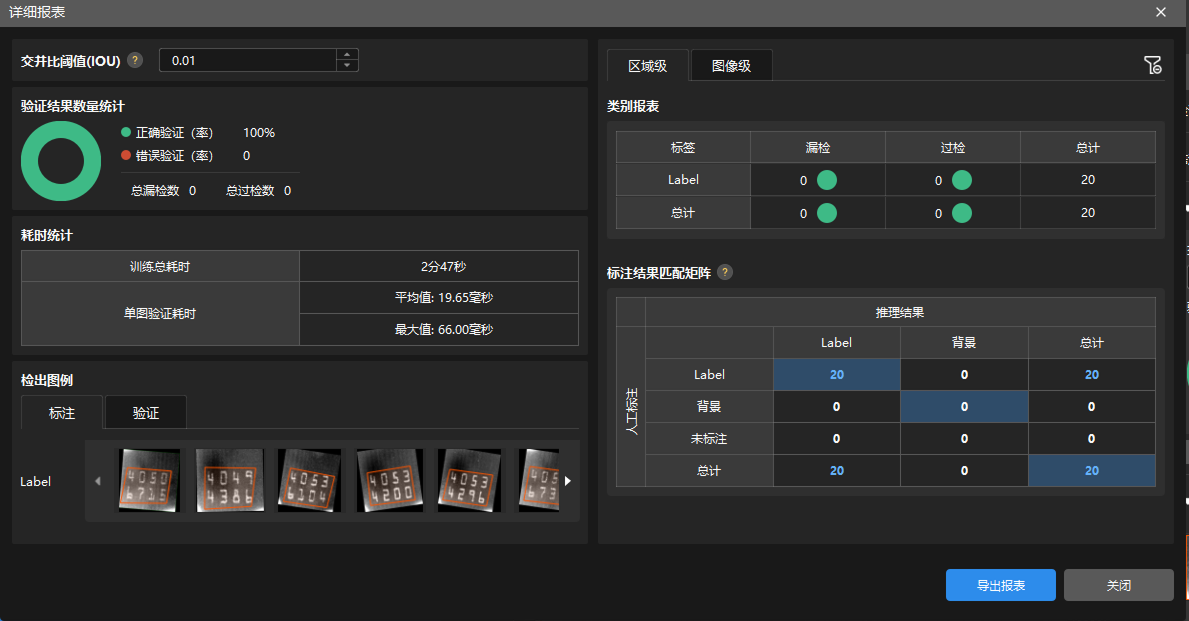Show more thumbnails with the right arrow

pos(567,481)
